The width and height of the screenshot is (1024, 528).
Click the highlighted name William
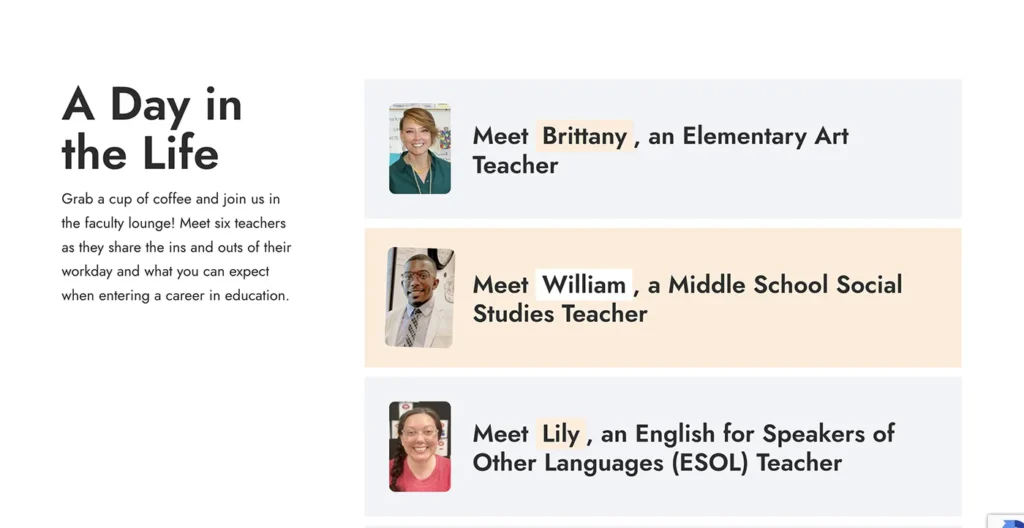point(584,285)
